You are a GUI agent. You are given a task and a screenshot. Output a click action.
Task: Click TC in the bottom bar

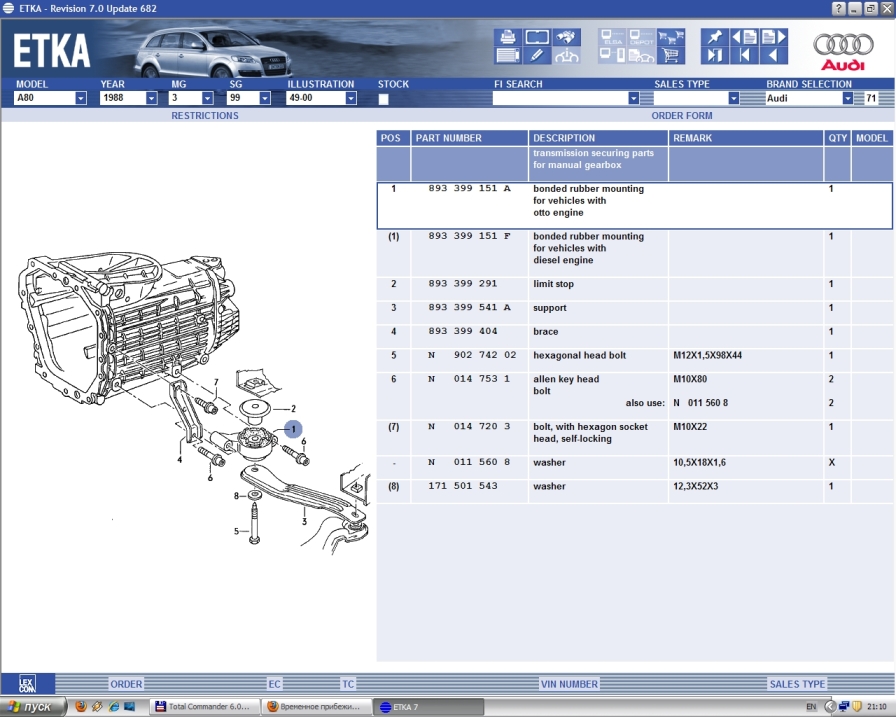pos(348,684)
